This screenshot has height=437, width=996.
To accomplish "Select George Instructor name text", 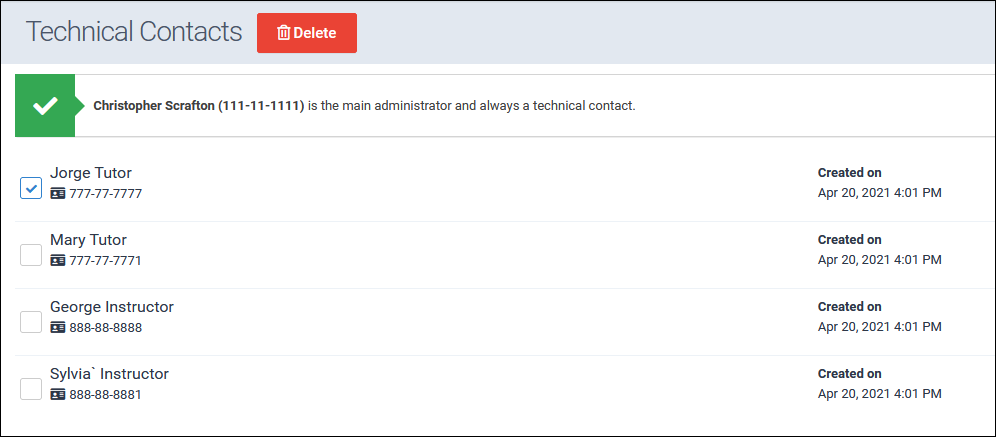I will pos(111,307).
